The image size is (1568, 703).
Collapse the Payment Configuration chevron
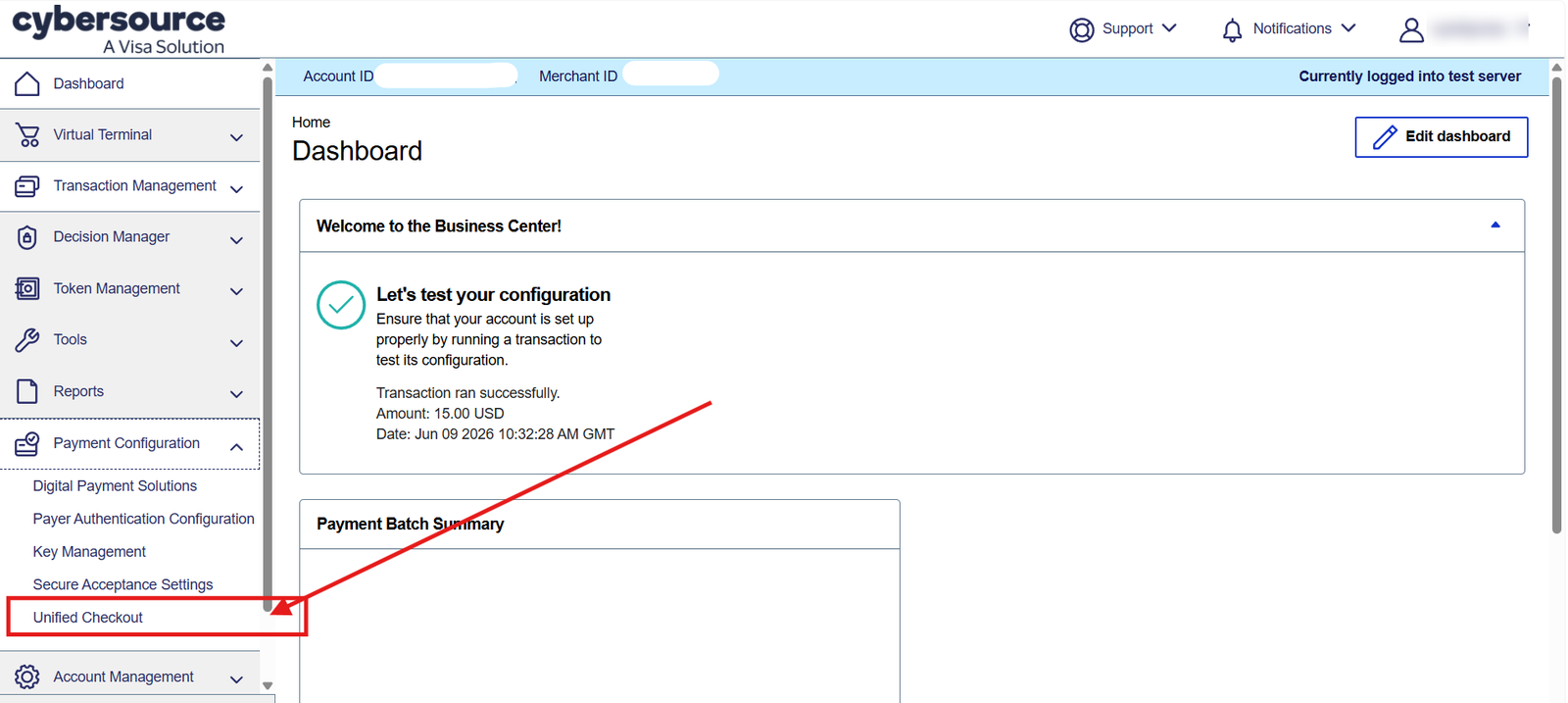point(236,446)
